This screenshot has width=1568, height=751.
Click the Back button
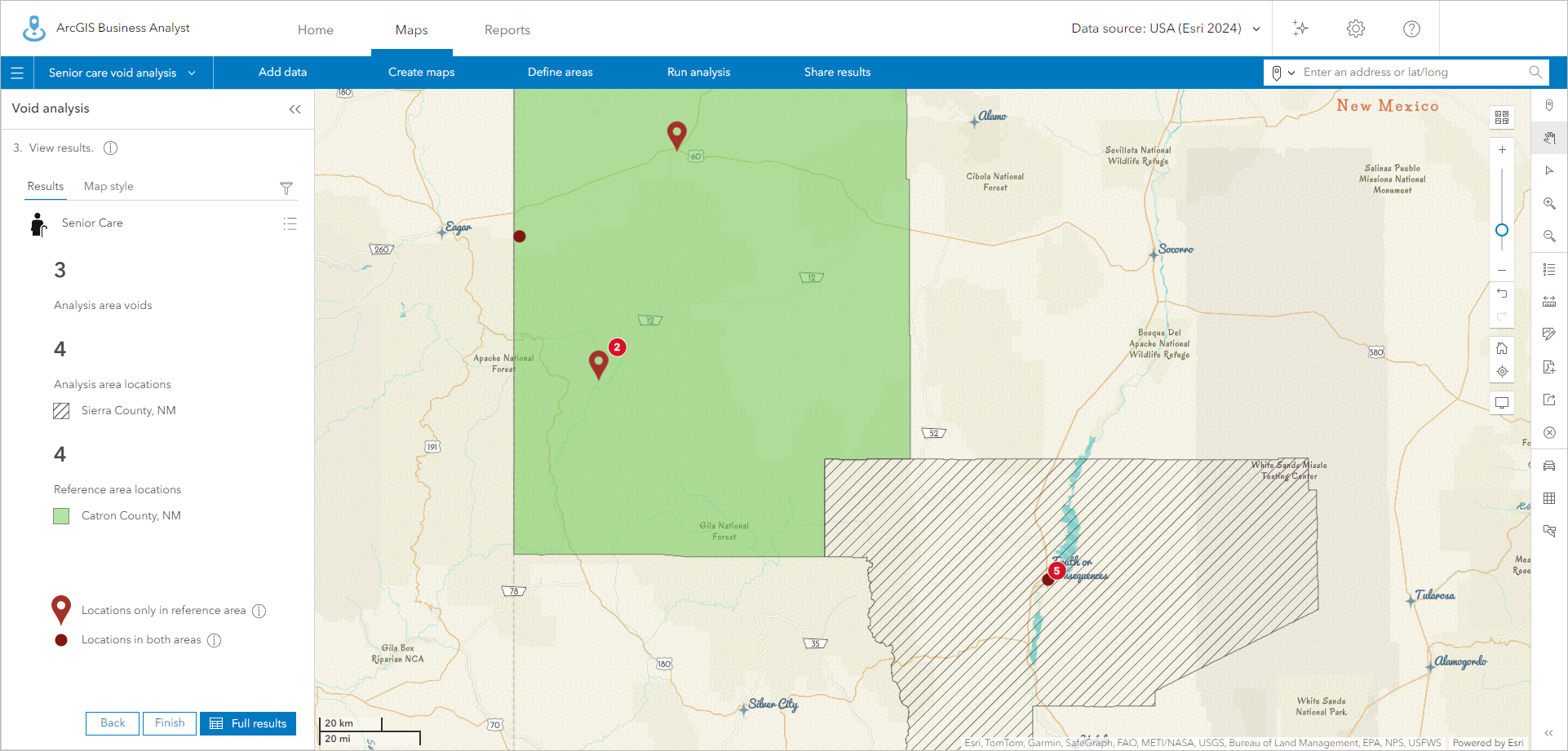[113, 723]
